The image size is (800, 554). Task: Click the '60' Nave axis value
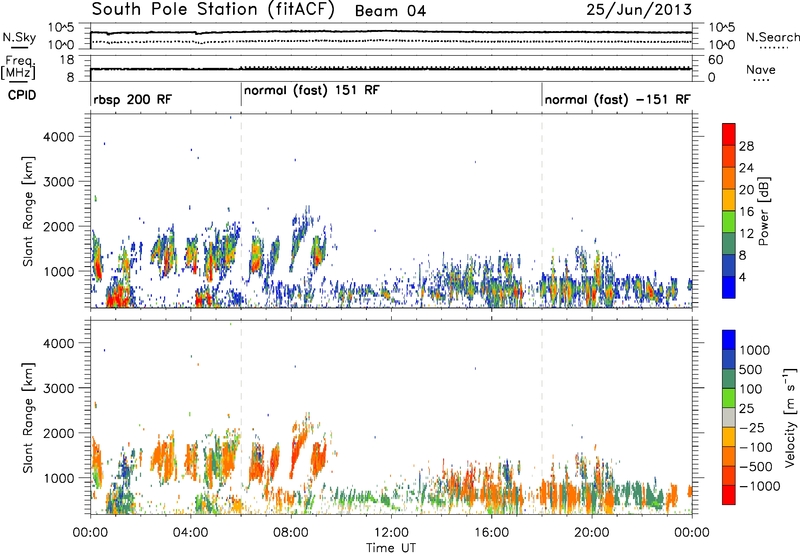click(x=715, y=60)
